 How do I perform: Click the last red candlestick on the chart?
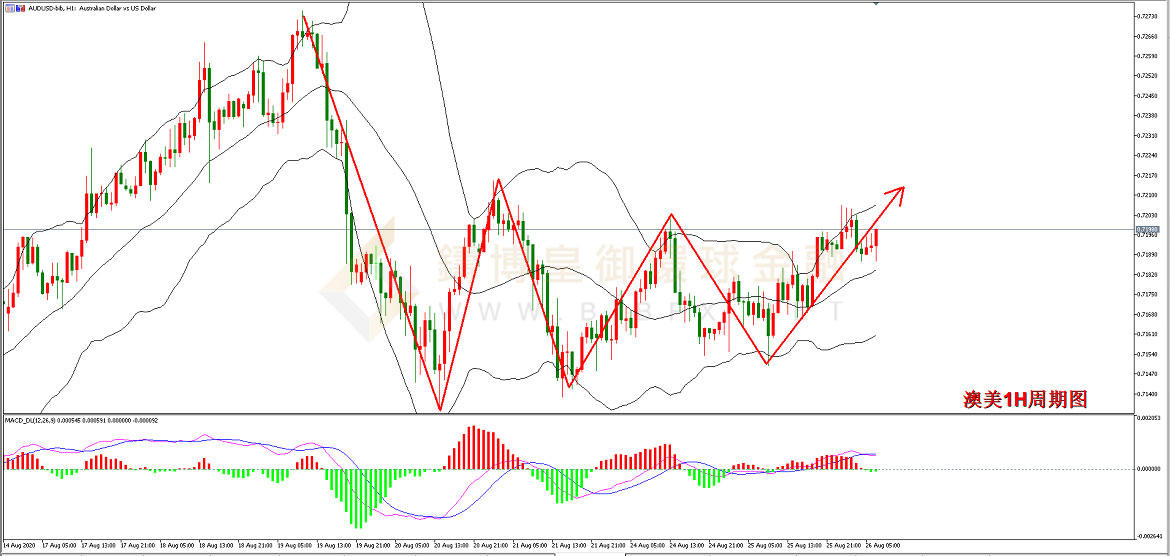(876, 238)
